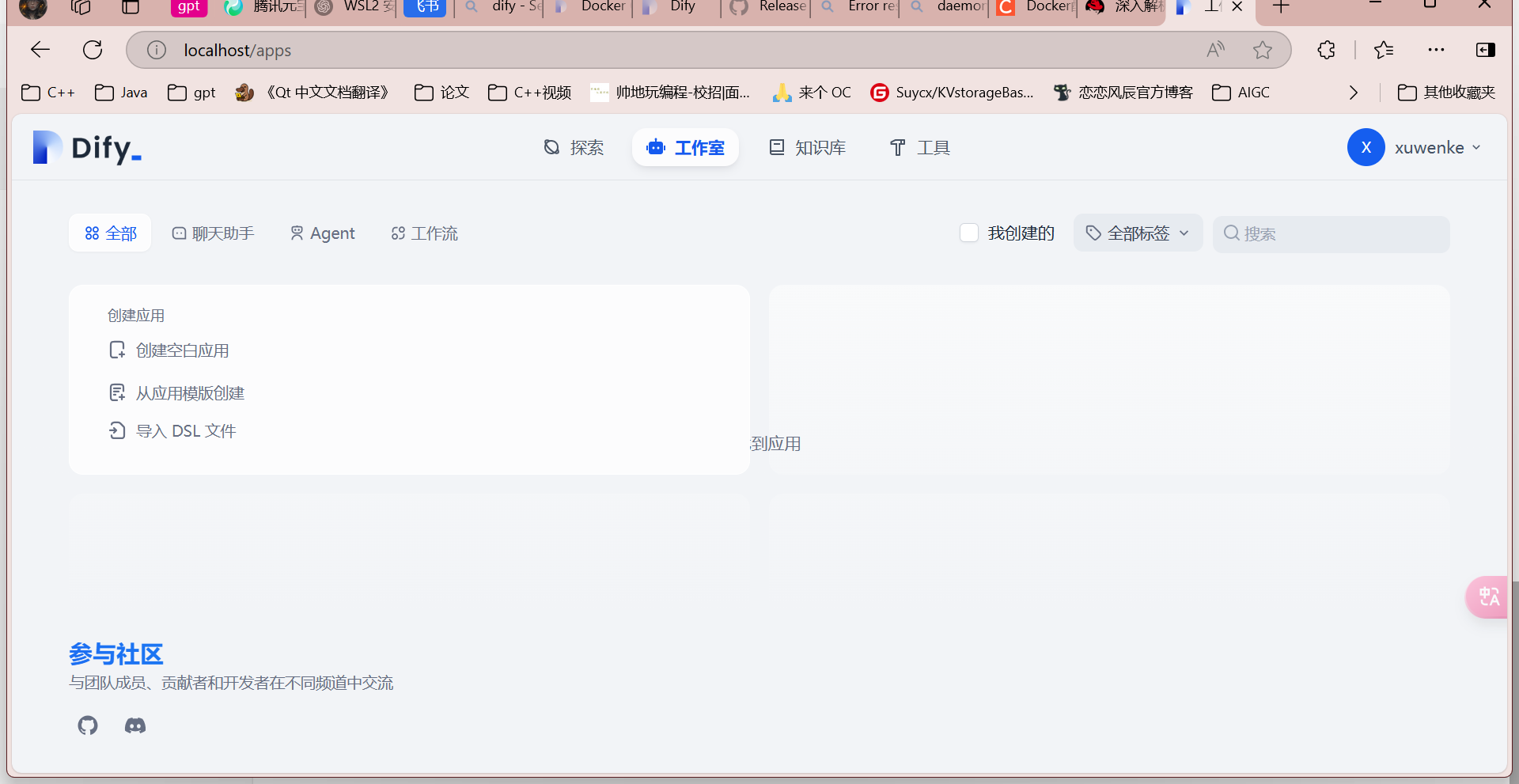Switch to the Release browser tab
Viewport: 1519px width, 784px height.
pos(769,8)
